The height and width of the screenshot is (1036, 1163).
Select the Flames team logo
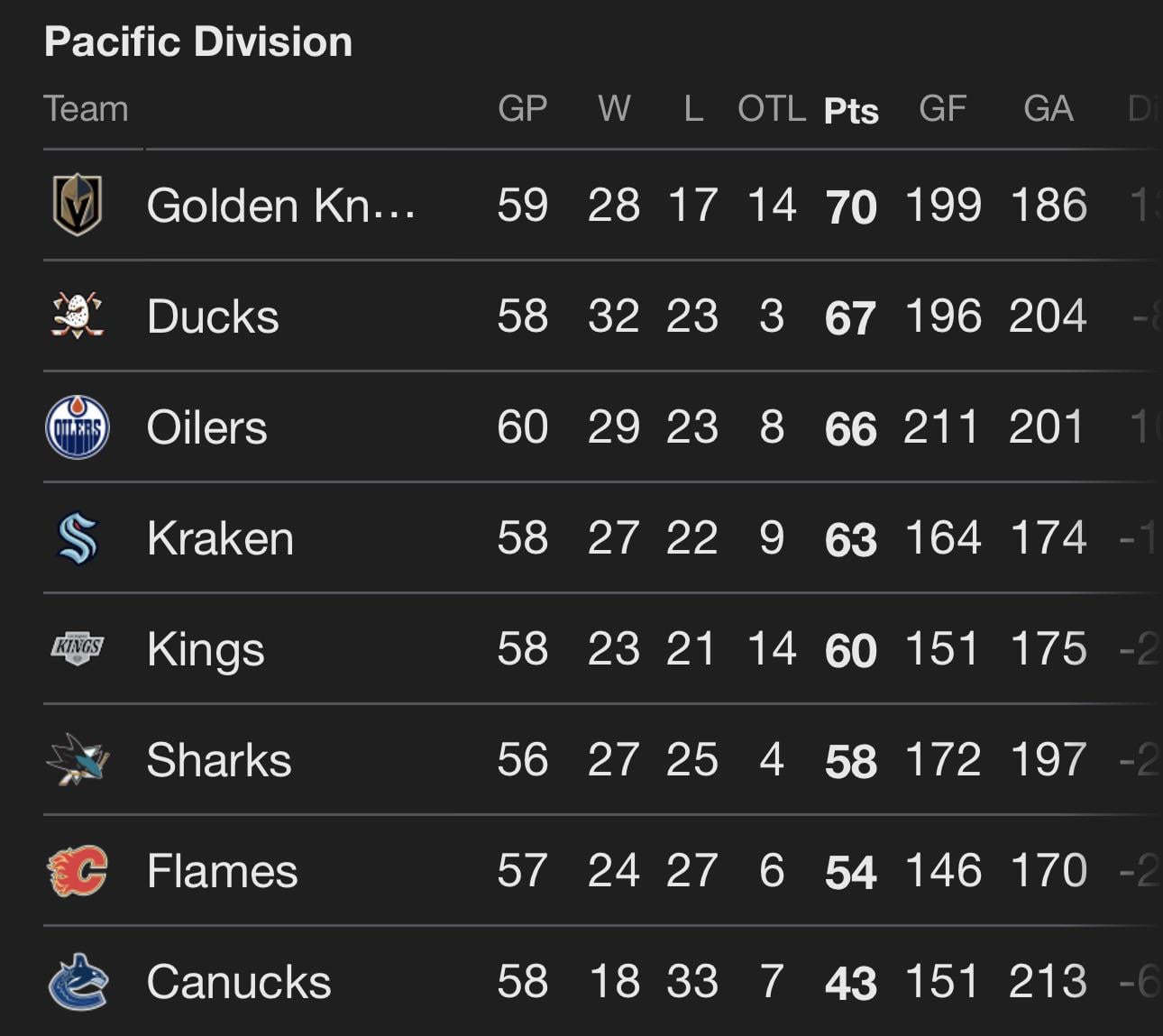pyautogui.click(x=77, y=871)
